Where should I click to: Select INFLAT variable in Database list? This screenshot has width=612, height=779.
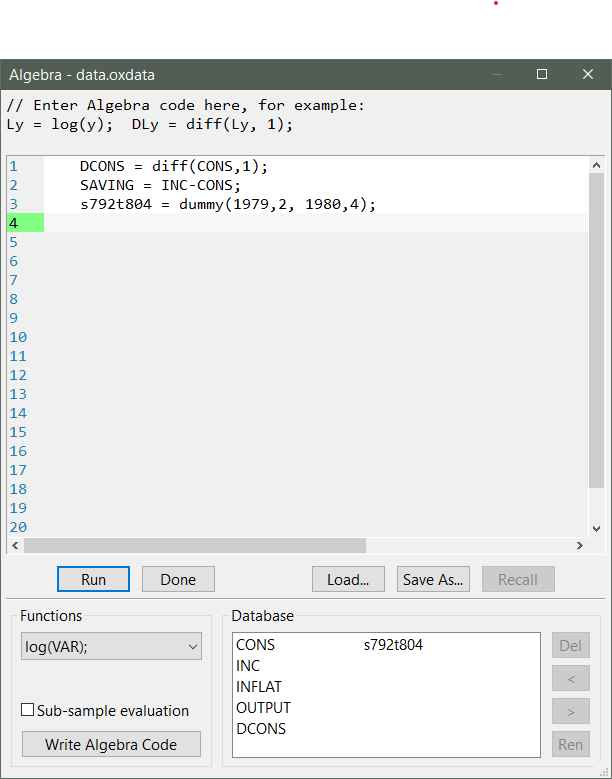coord(259,687)
